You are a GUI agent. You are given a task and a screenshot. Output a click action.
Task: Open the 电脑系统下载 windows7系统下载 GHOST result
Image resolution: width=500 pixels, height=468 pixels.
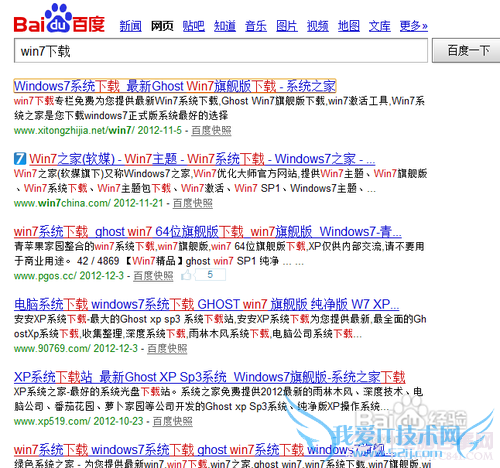click(206, 304)
